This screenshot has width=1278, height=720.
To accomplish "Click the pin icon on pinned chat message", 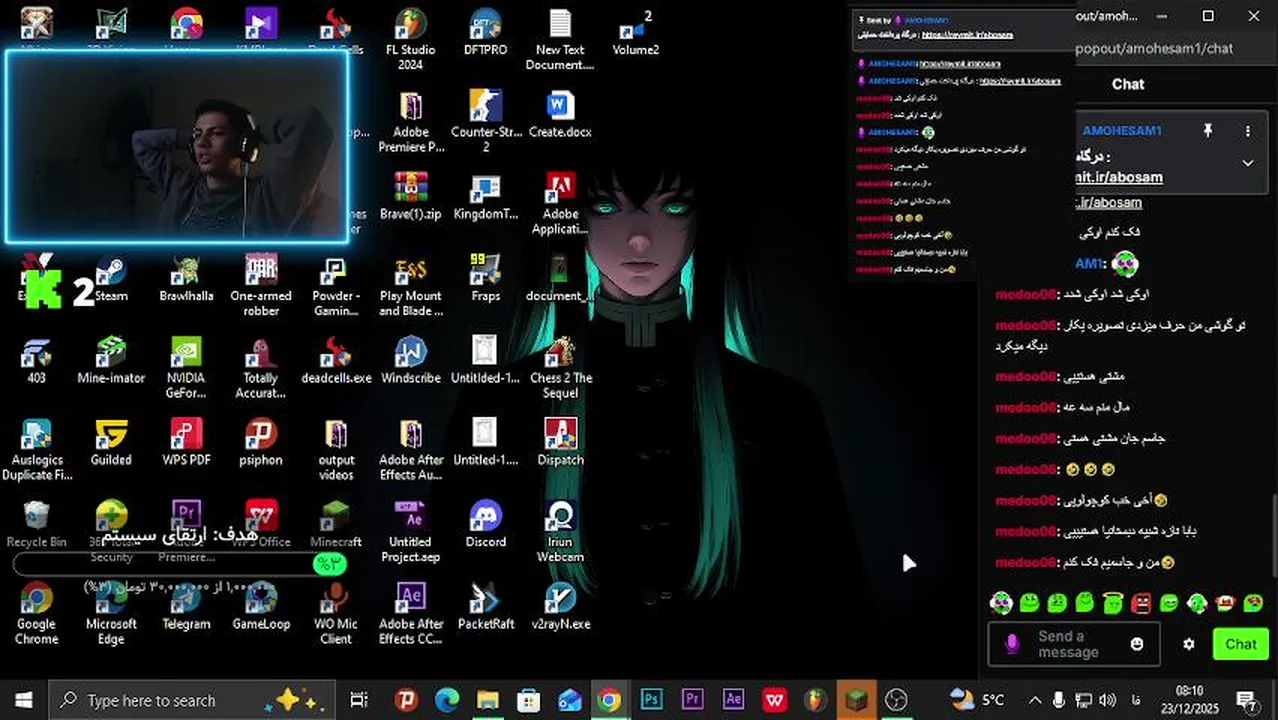I will point(1208,131).
